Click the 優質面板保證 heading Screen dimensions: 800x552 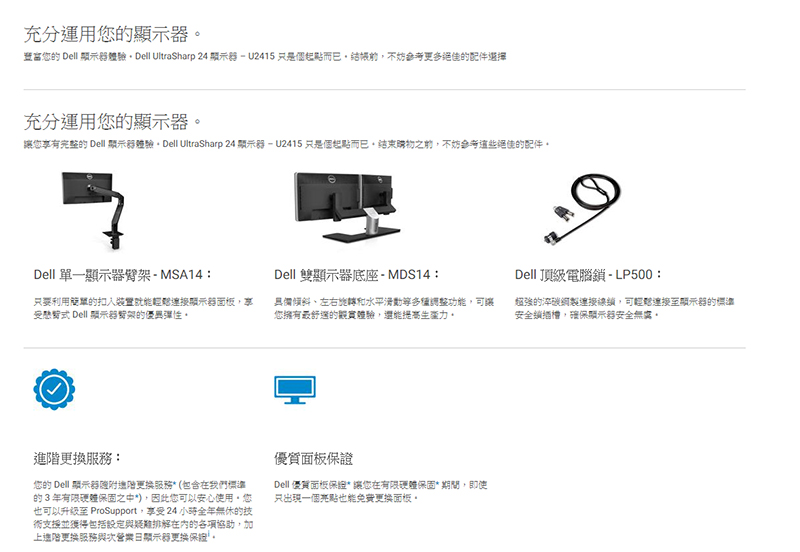(x=313, y=458)
